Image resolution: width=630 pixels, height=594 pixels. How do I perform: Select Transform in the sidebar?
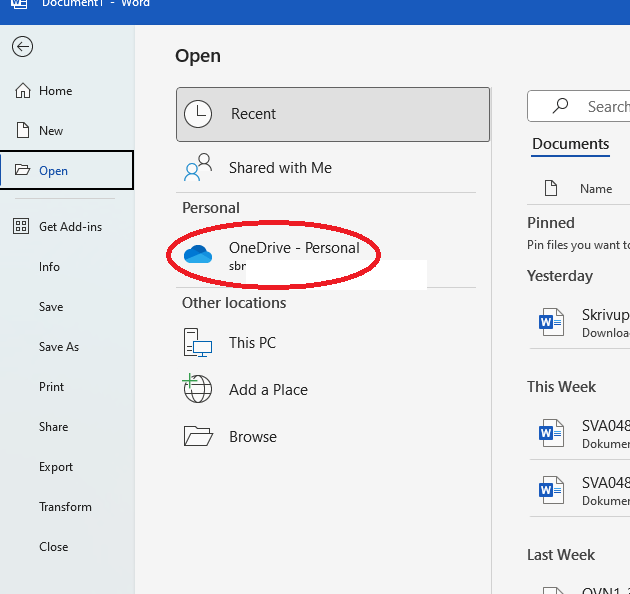(67, 507)
